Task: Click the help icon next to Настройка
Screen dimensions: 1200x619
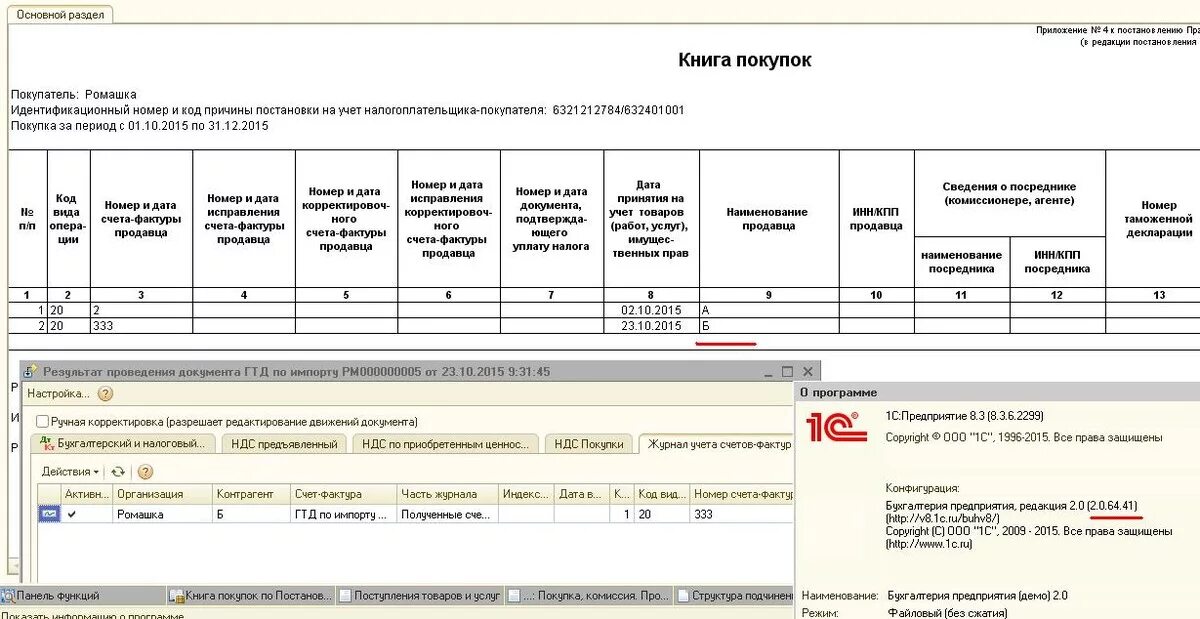Action: tap(105, 394)
